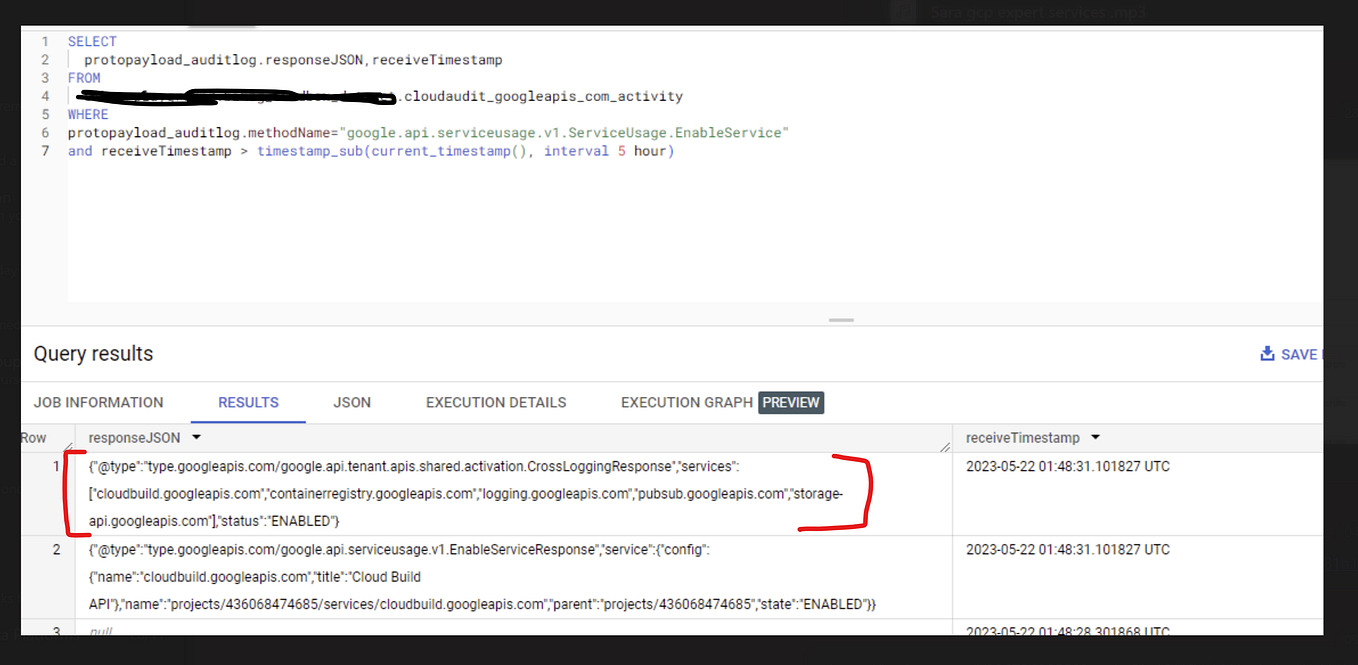Open the receiveTimestamp column dropdown

coord(1093,437)
